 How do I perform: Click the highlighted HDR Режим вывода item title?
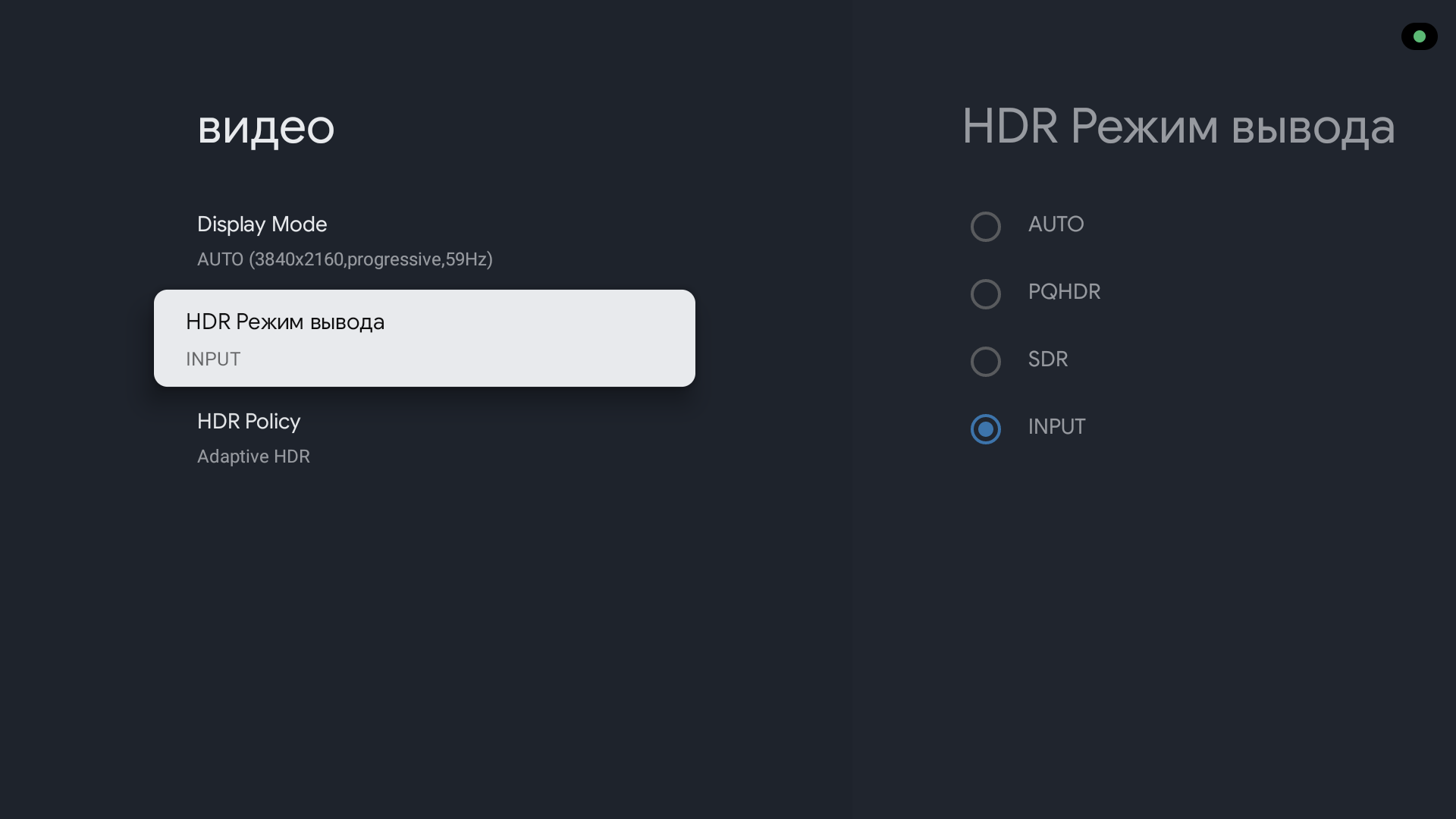pyautogui.click(x=285, y=322)
